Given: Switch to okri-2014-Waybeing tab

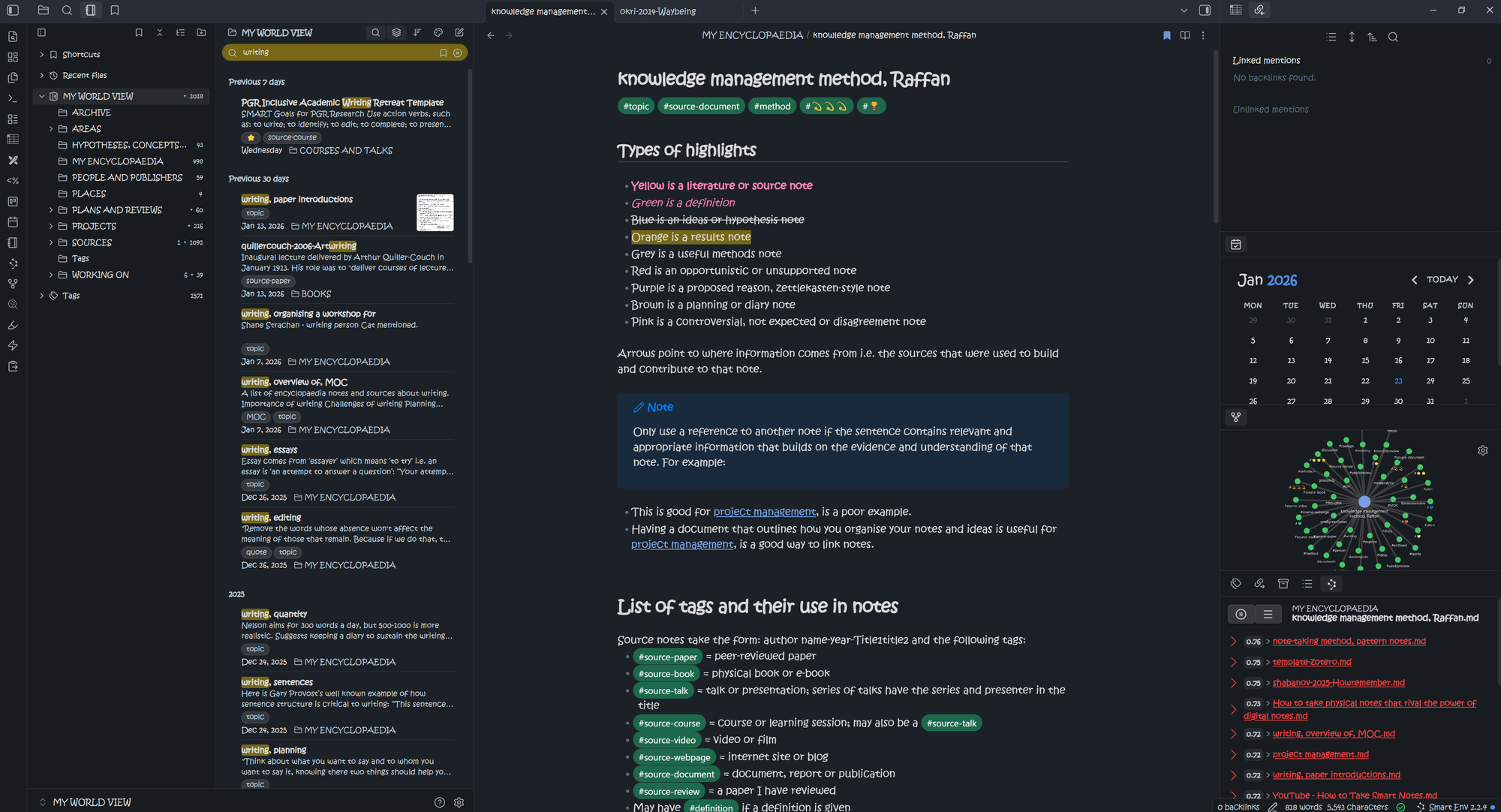Looking at the screenshot, I should [x=658, y=11].
